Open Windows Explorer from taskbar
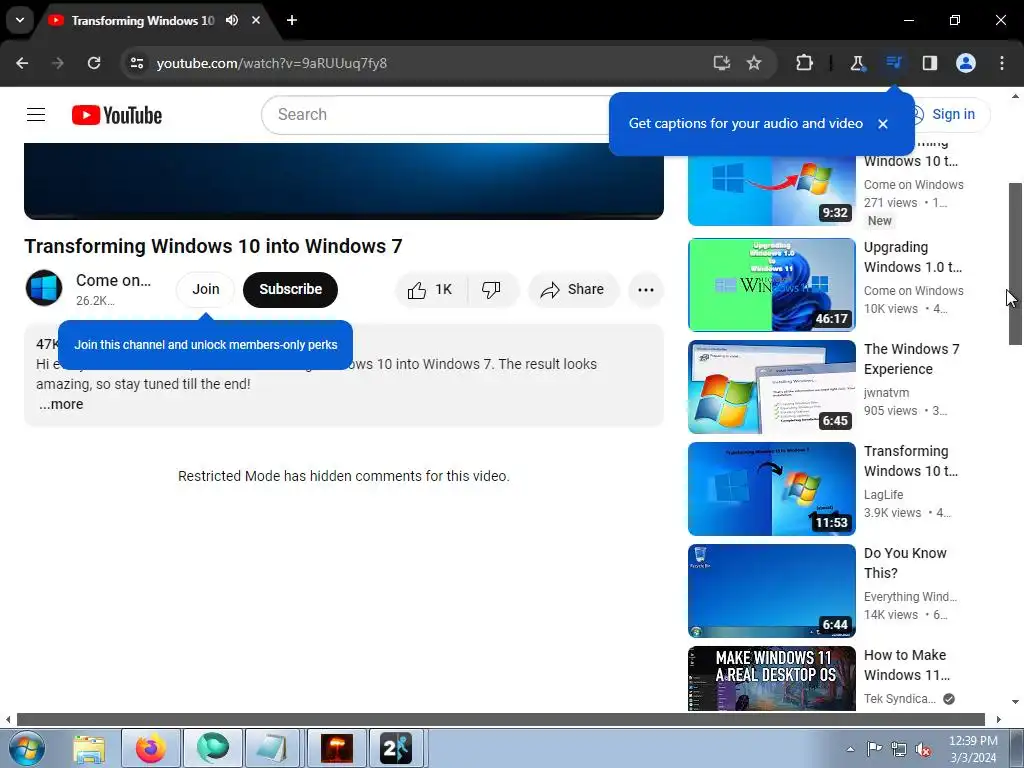The height and width of the screenshot is (768, 1024). tap(89, 748)
